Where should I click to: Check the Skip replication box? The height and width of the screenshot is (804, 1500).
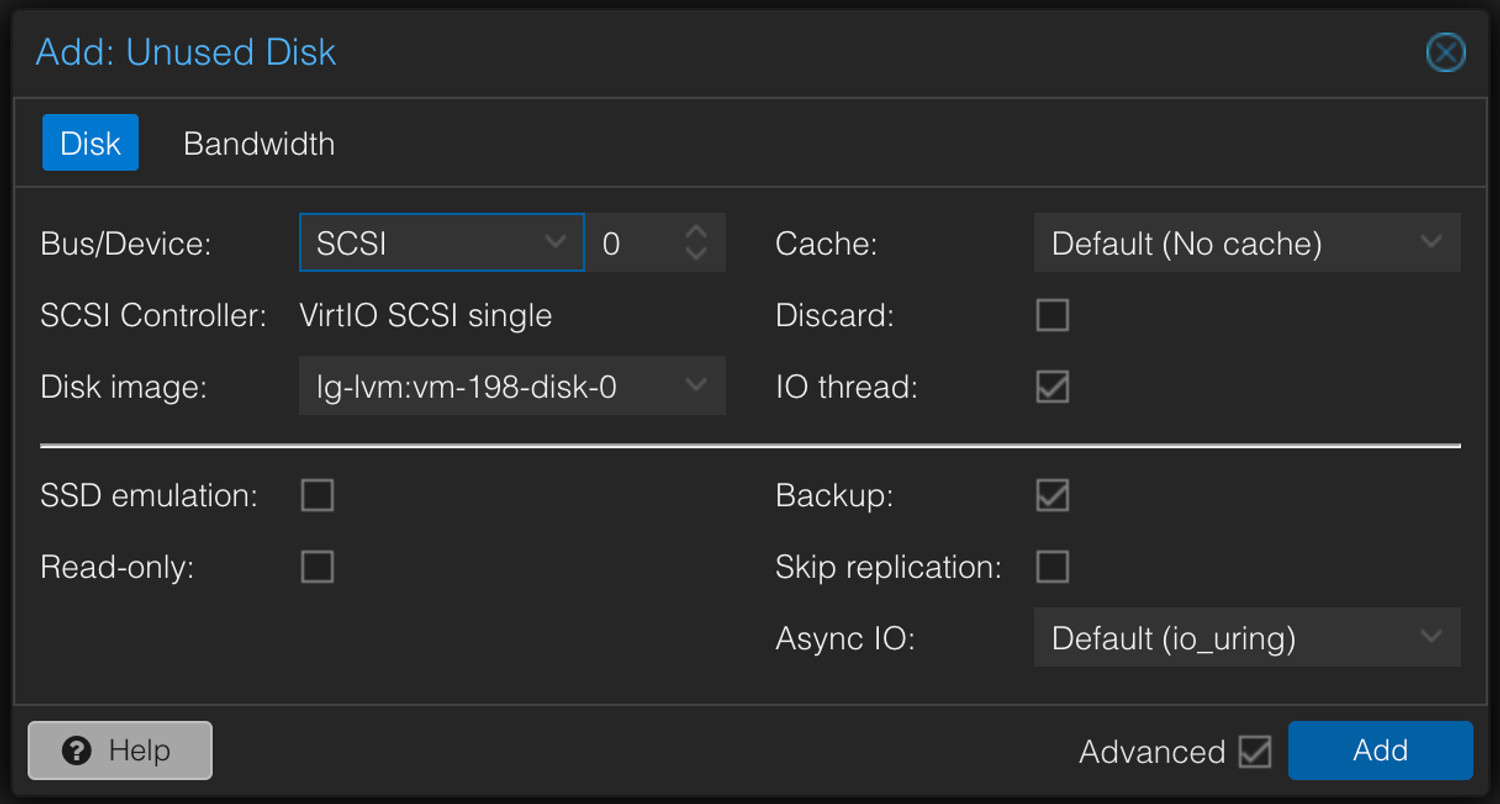tap(1052, 567)
